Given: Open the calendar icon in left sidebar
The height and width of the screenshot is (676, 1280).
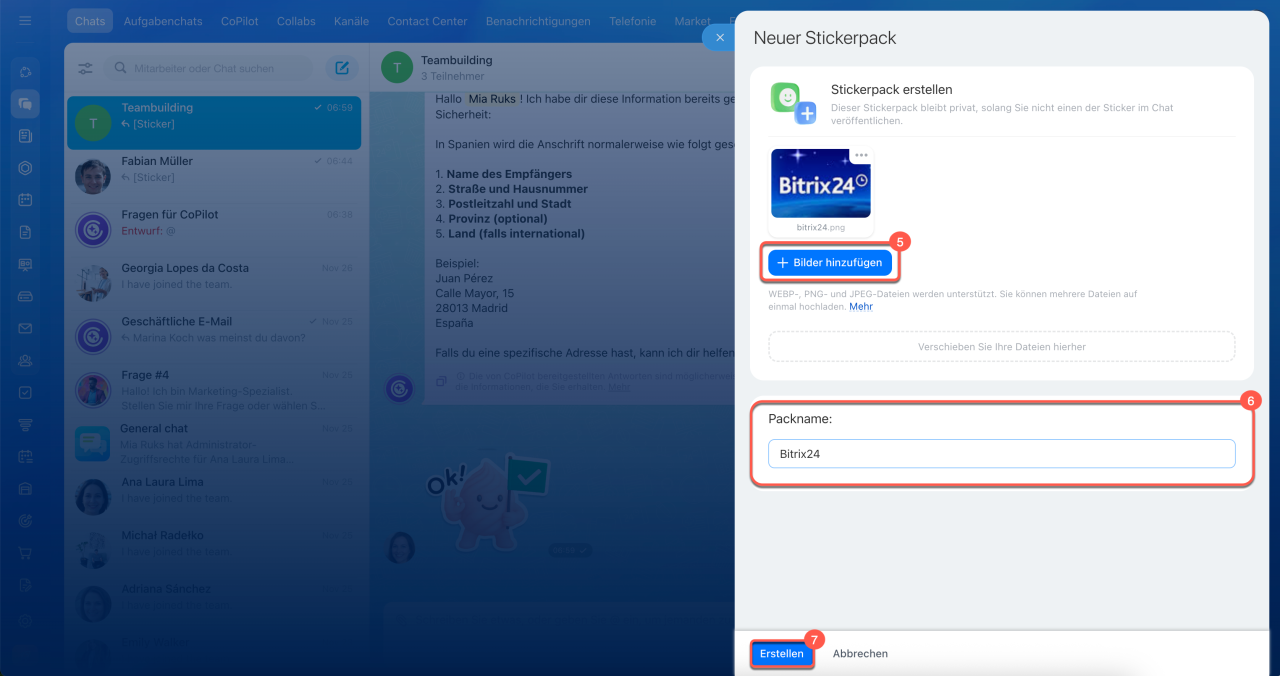Looking at the screenshot, I should pos(25,199).
